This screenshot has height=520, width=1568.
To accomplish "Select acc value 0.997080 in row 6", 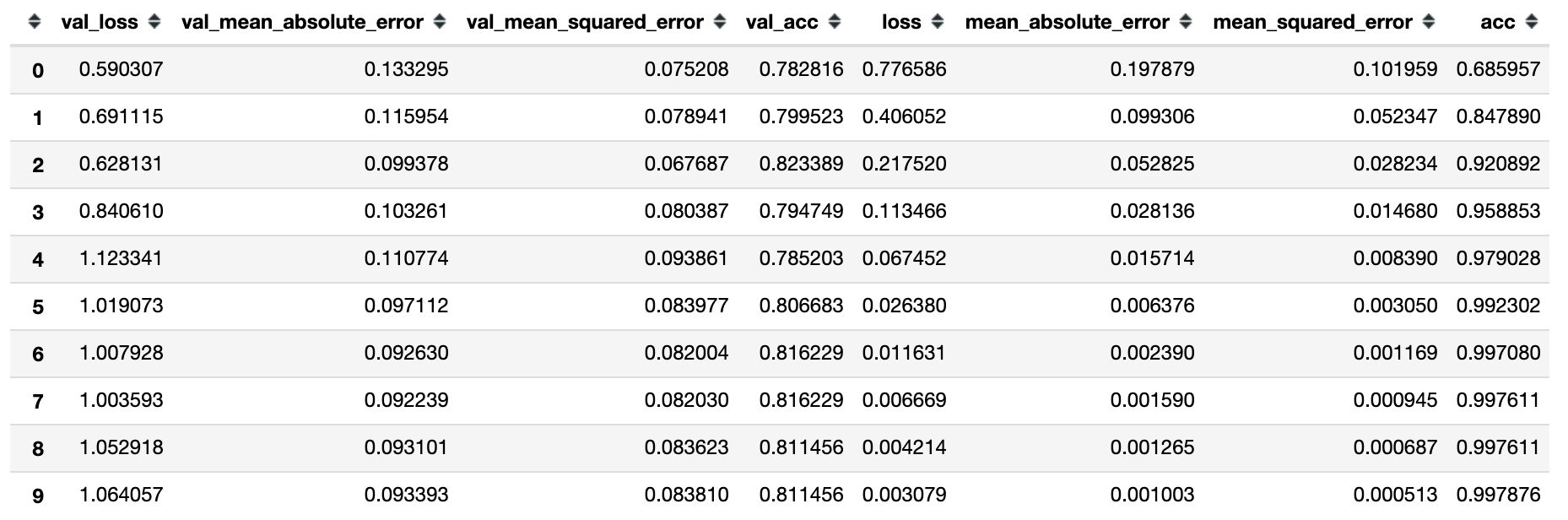I will coord(1498,353).
